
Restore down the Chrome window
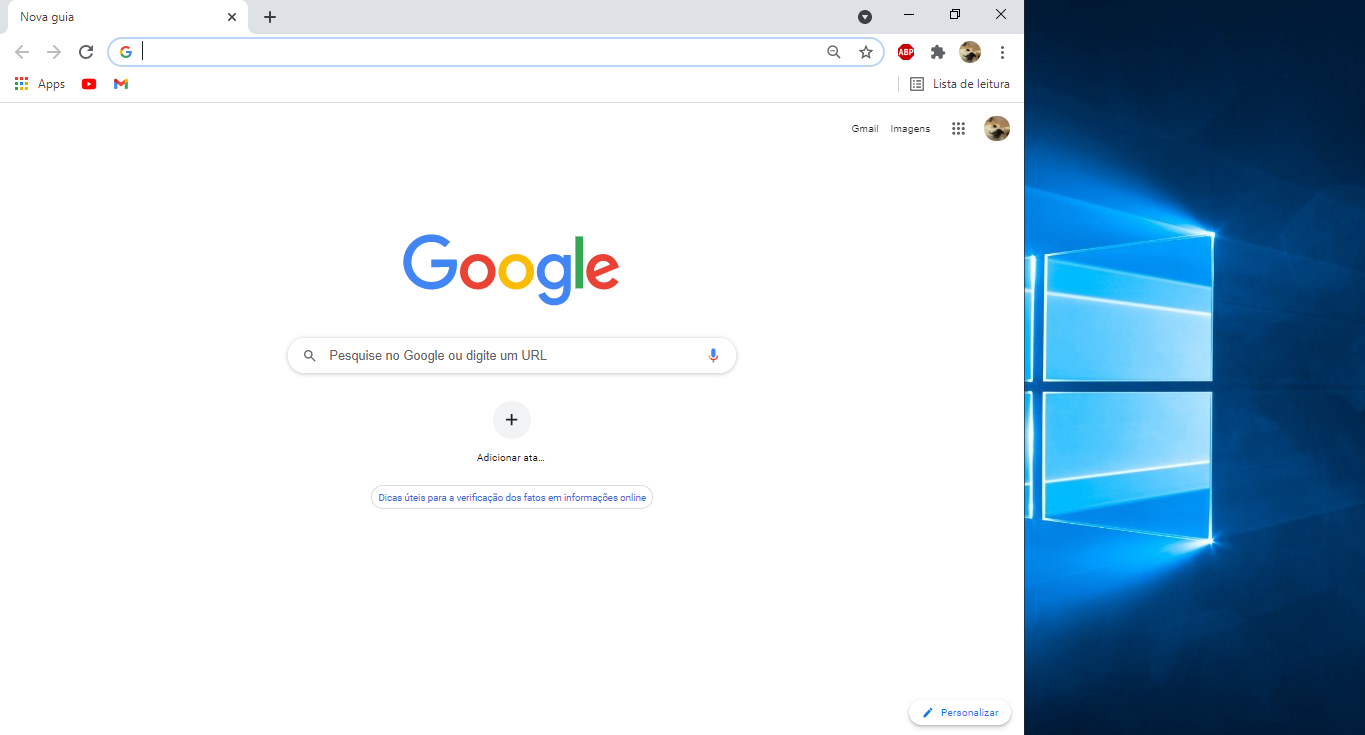coord(955,15)
